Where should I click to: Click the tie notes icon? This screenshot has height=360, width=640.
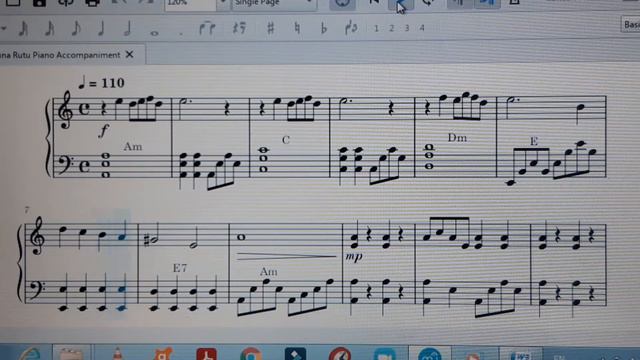(x=207, y=29)
